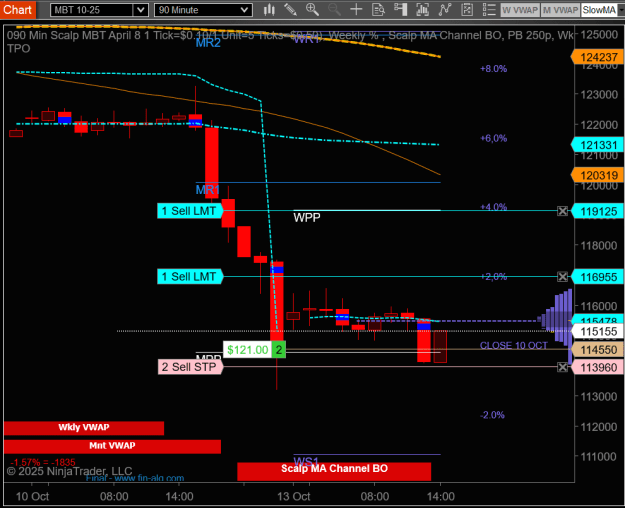The image size is (625, 508).
Task: Open the 90 Minute interval dropdown
Action: pos(203,10)
